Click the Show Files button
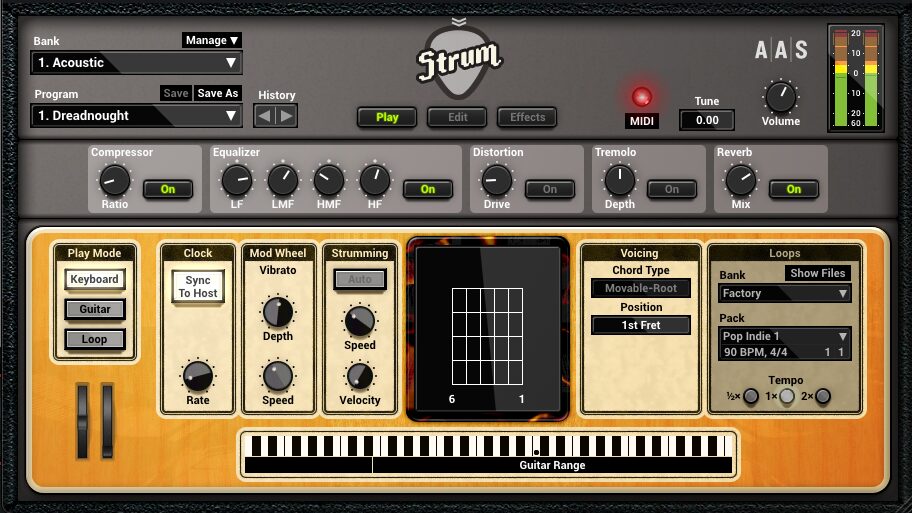 point(817,273)
